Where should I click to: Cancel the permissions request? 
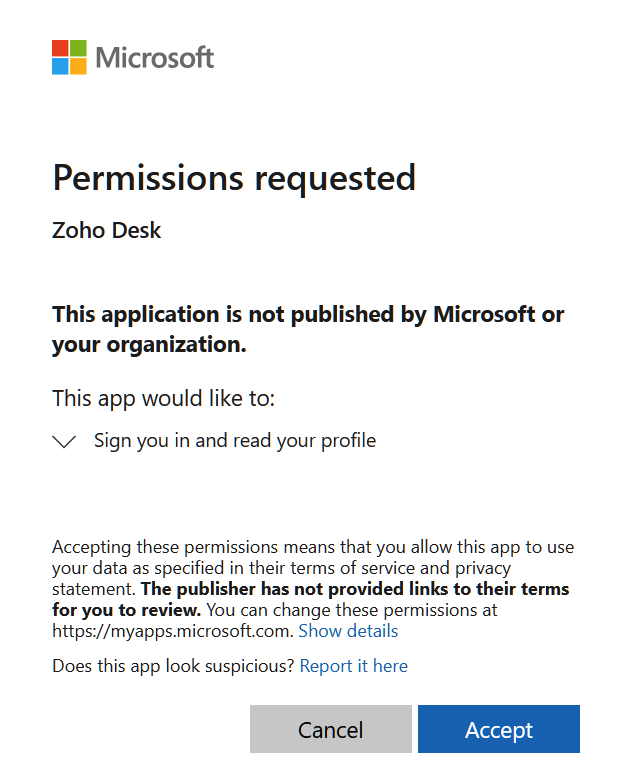(x=331, y=729)
